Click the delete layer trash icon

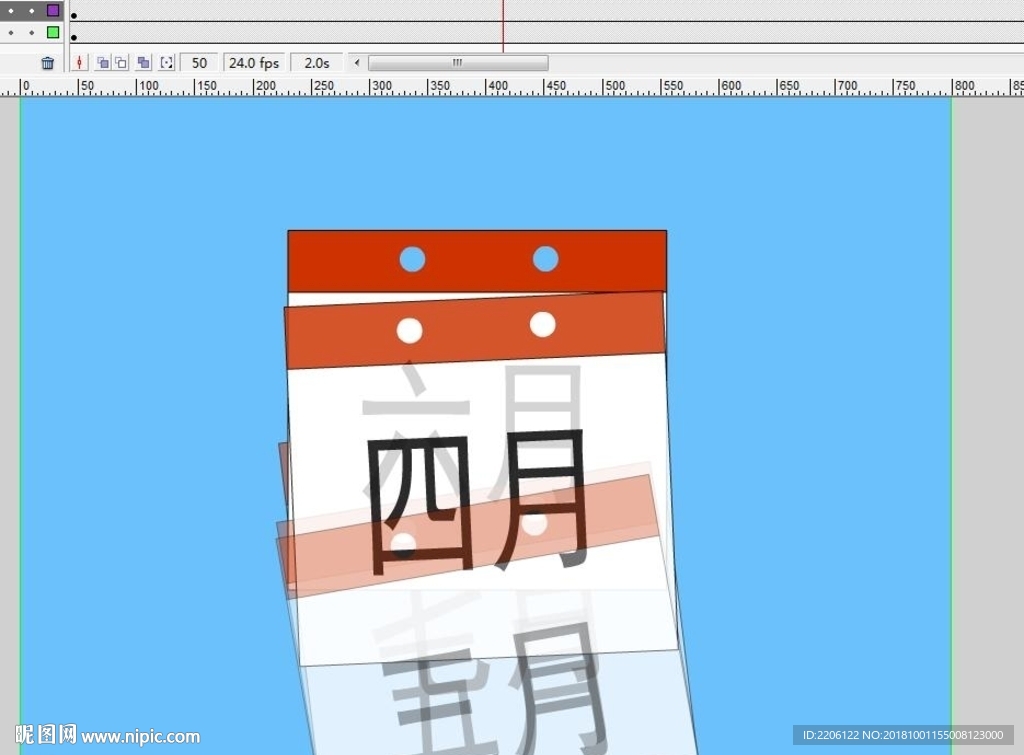[x=48, y=63]
